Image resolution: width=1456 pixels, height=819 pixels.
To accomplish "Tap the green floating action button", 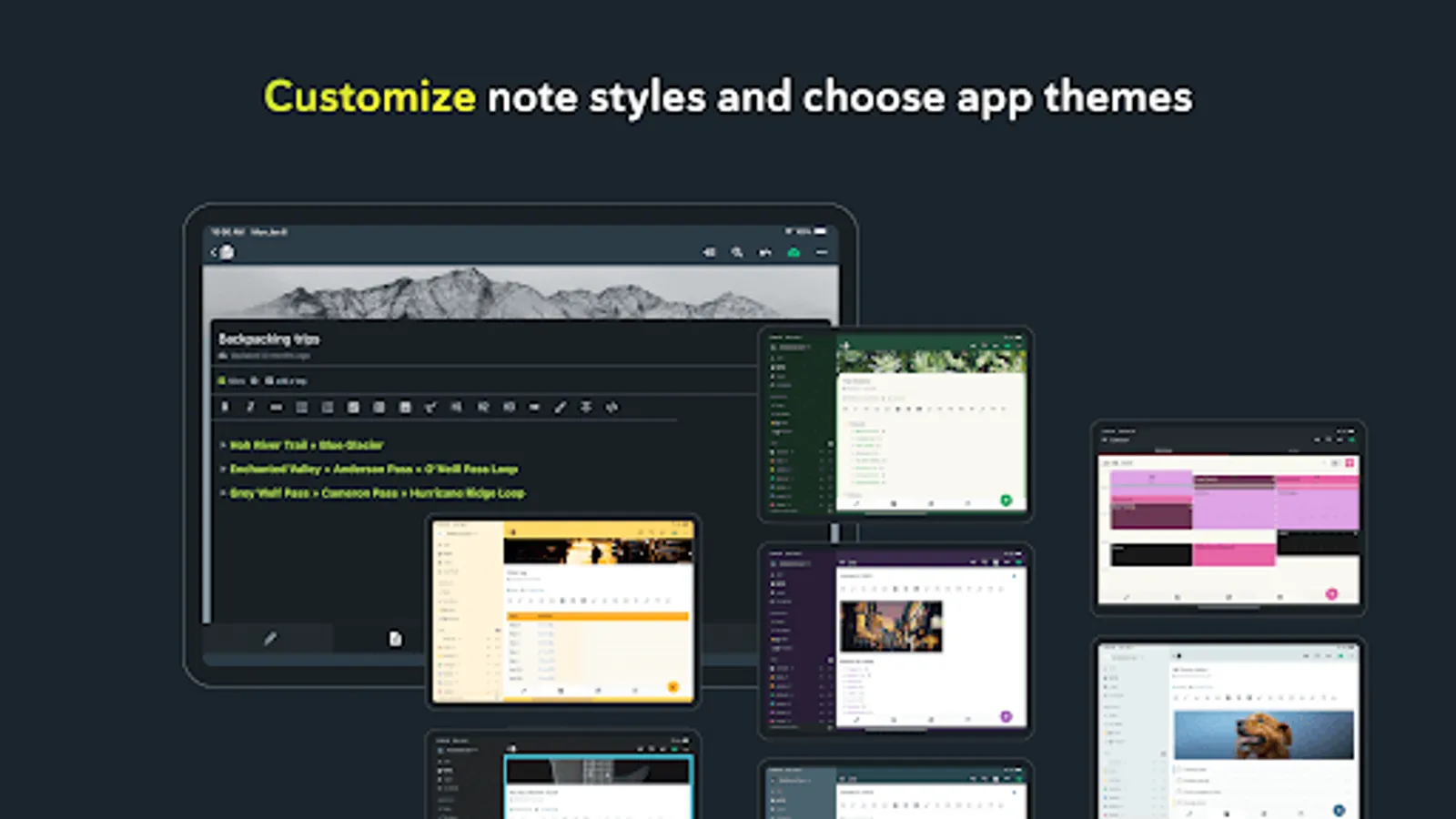I will [x=1006, y=500].
